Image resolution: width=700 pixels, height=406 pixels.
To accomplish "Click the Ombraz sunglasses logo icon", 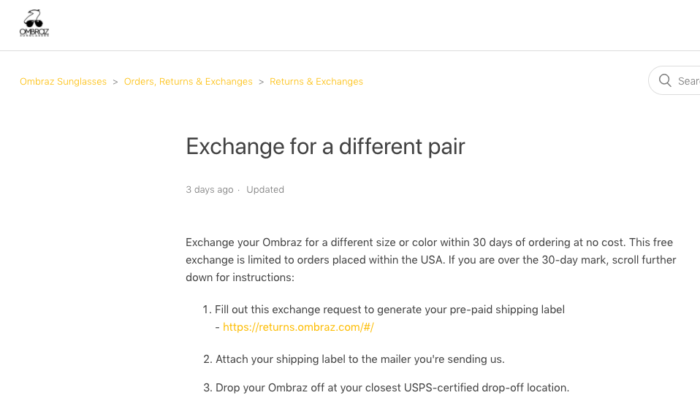I will [x=33, y=20].
